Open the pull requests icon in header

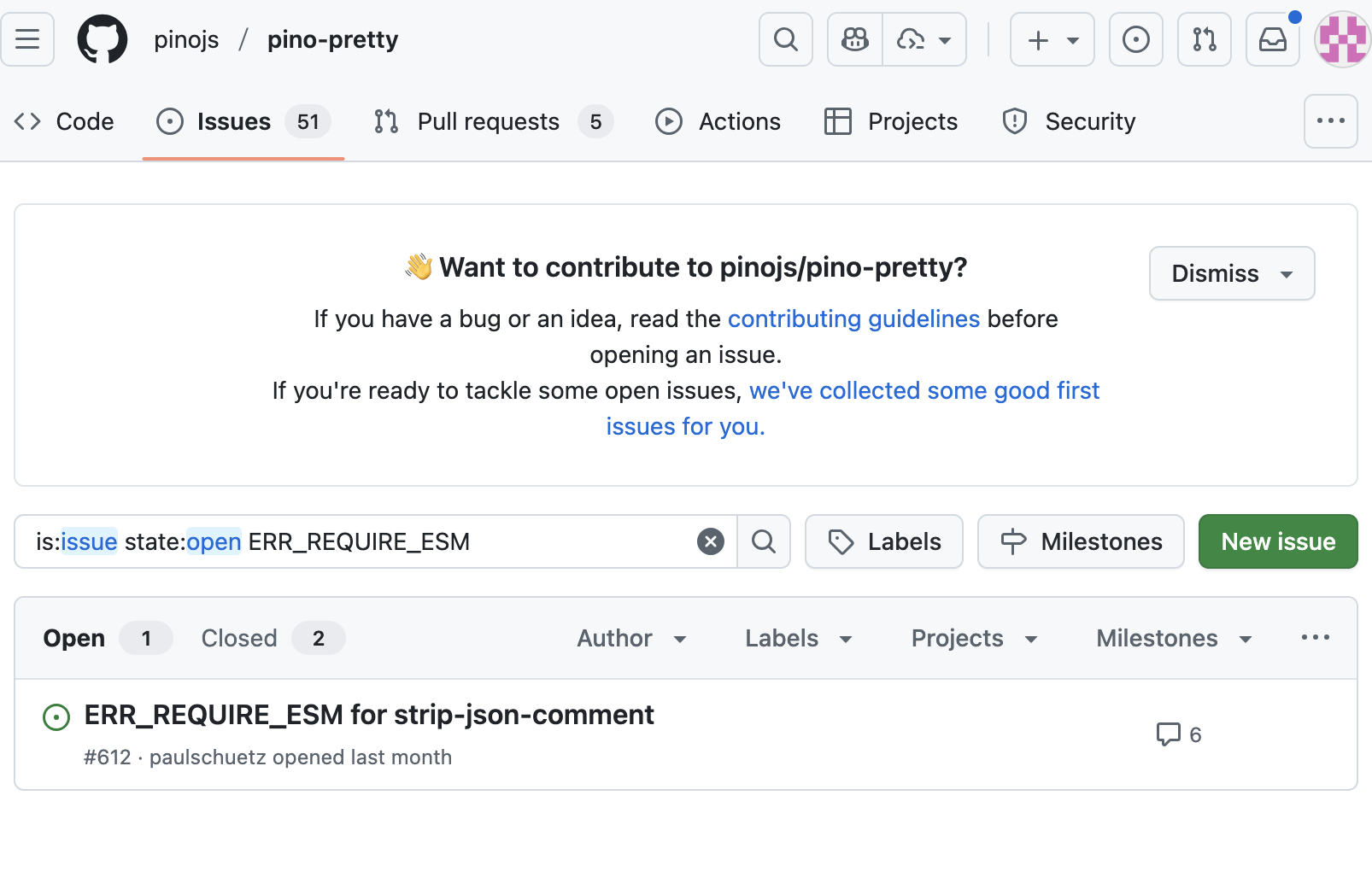[x=1204, y=39]
